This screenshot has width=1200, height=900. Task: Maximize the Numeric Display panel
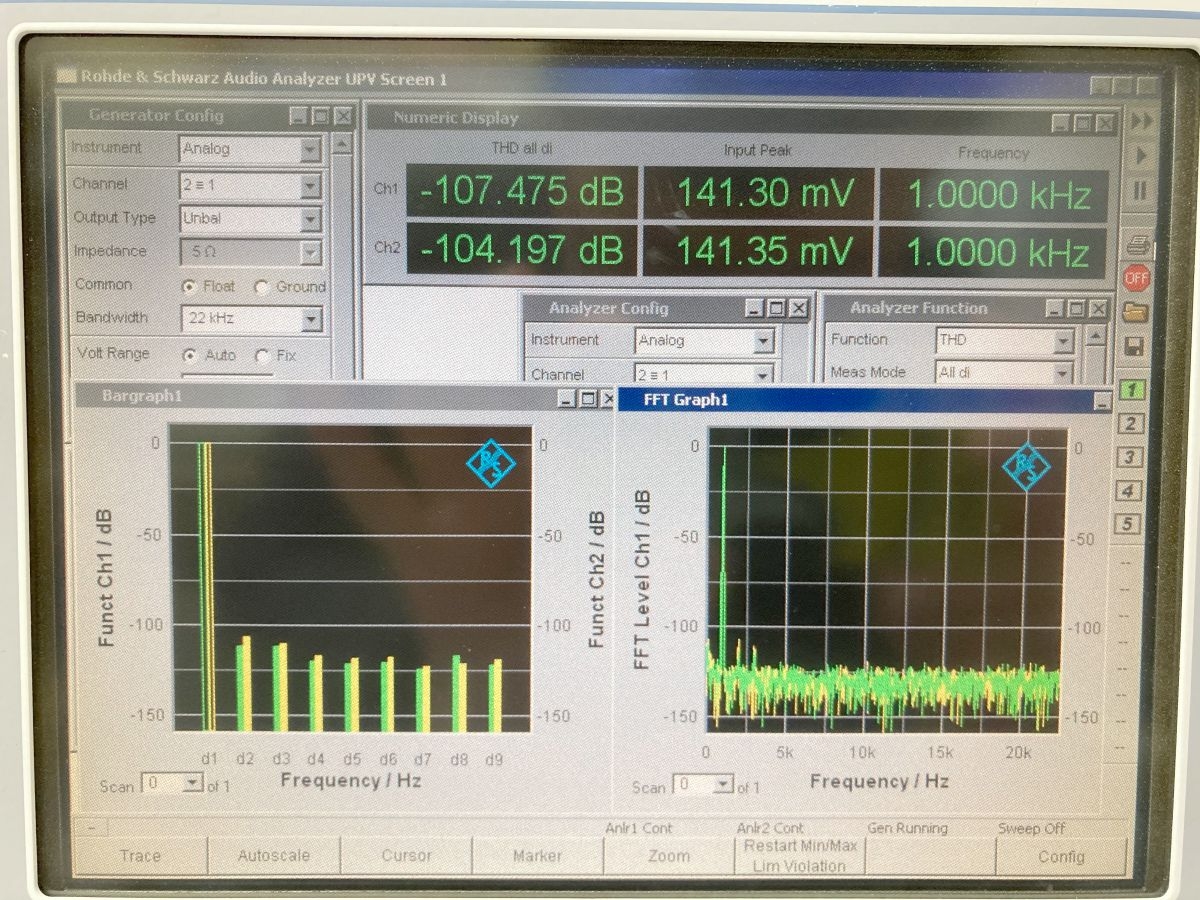pos(1082,123)
